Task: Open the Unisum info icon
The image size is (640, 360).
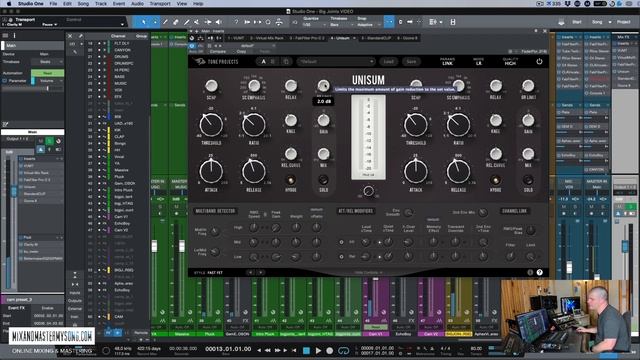Action: coord(530,272)
